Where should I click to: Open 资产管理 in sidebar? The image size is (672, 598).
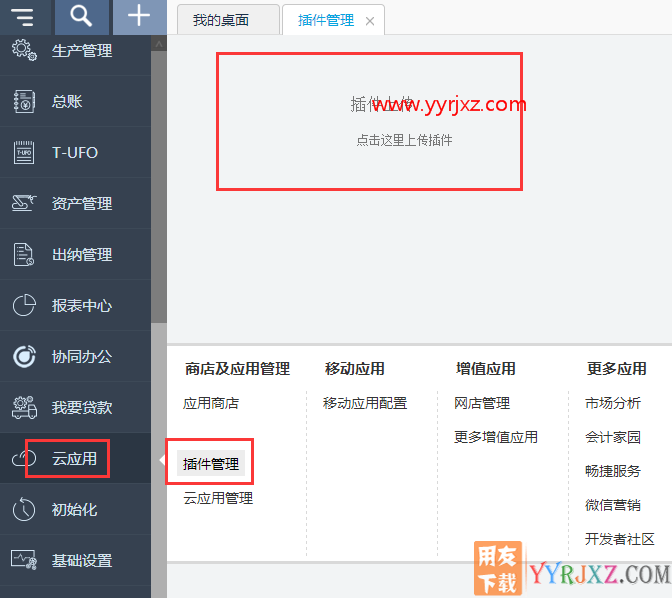82,204
